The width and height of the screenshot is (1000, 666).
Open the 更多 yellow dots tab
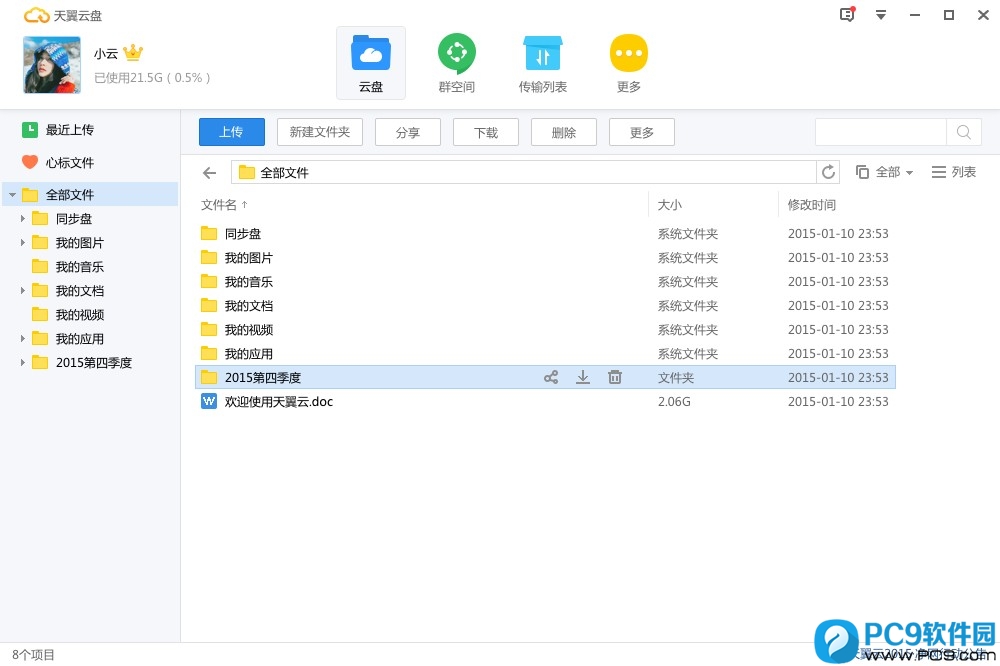[629, 63]
